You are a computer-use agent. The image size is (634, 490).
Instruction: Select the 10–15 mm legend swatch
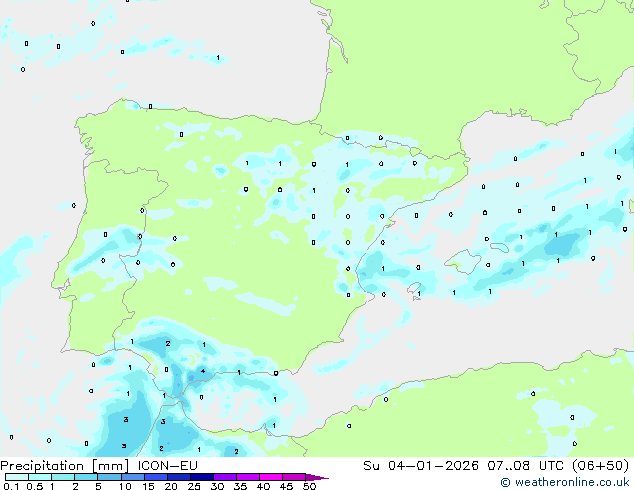pyautogui.click(x=133, y=477)
